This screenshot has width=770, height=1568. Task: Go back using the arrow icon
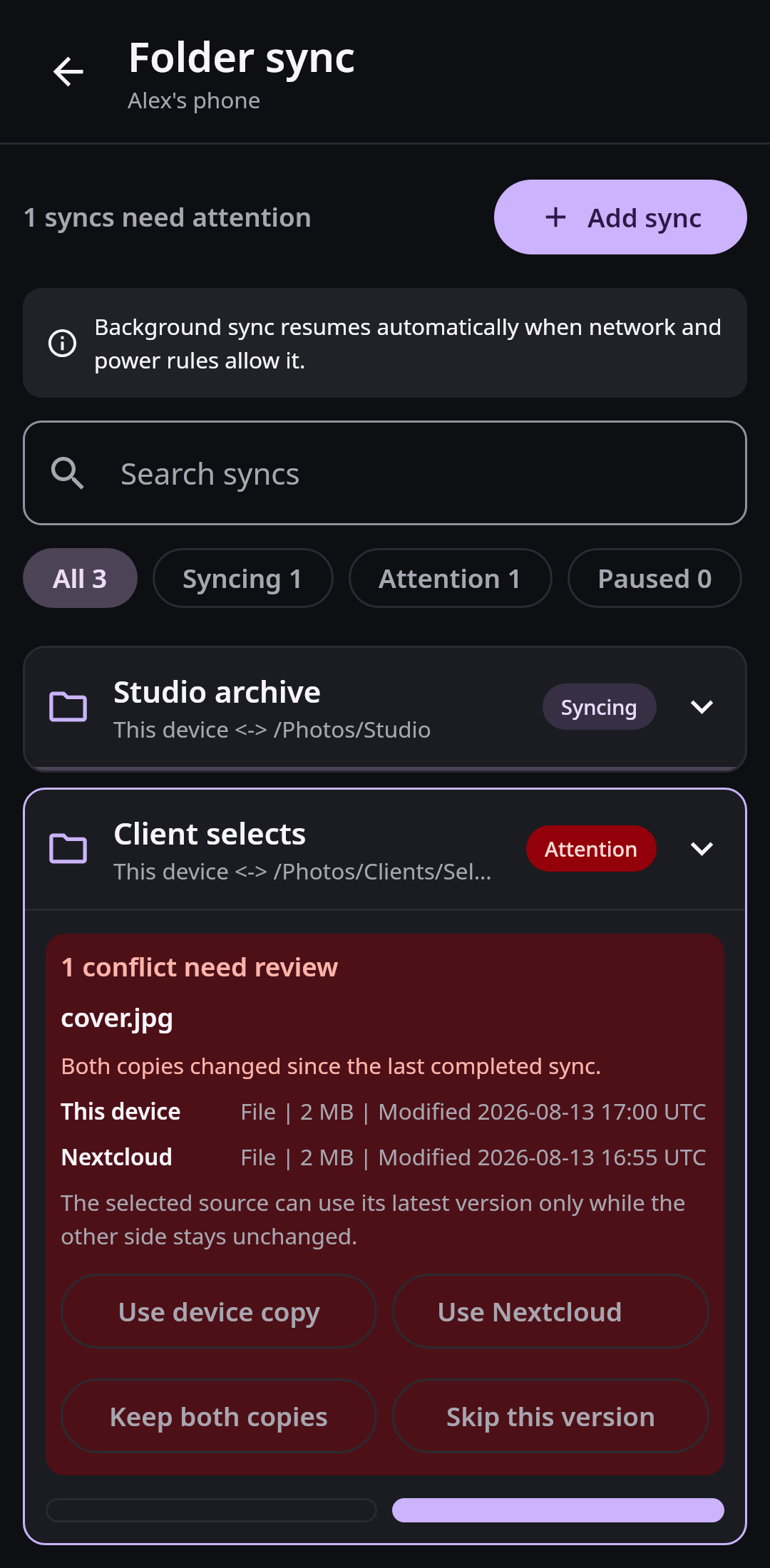pyautogui.click(x=68, y=71)
